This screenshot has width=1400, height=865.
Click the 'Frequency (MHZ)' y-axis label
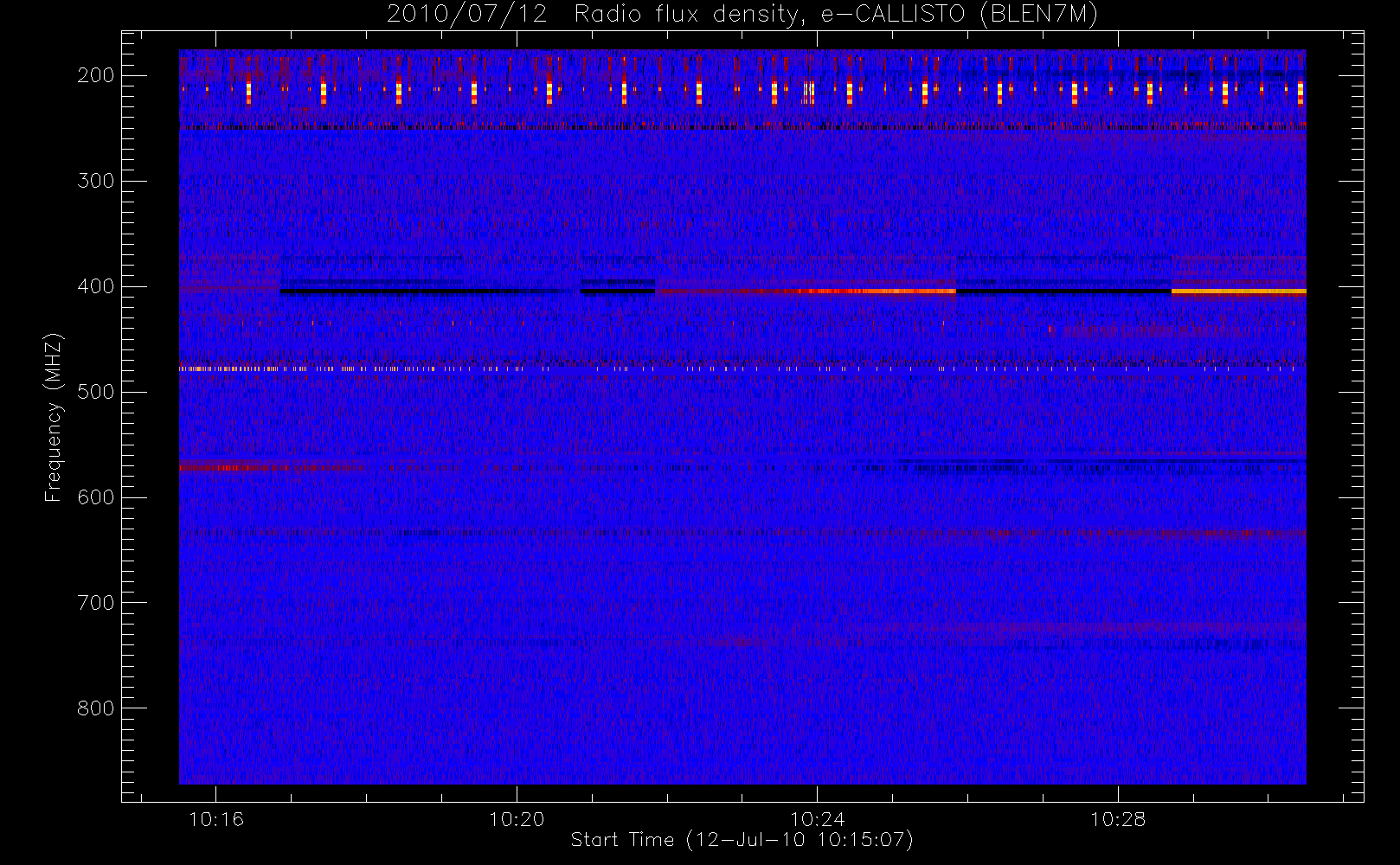coord(54,417)
